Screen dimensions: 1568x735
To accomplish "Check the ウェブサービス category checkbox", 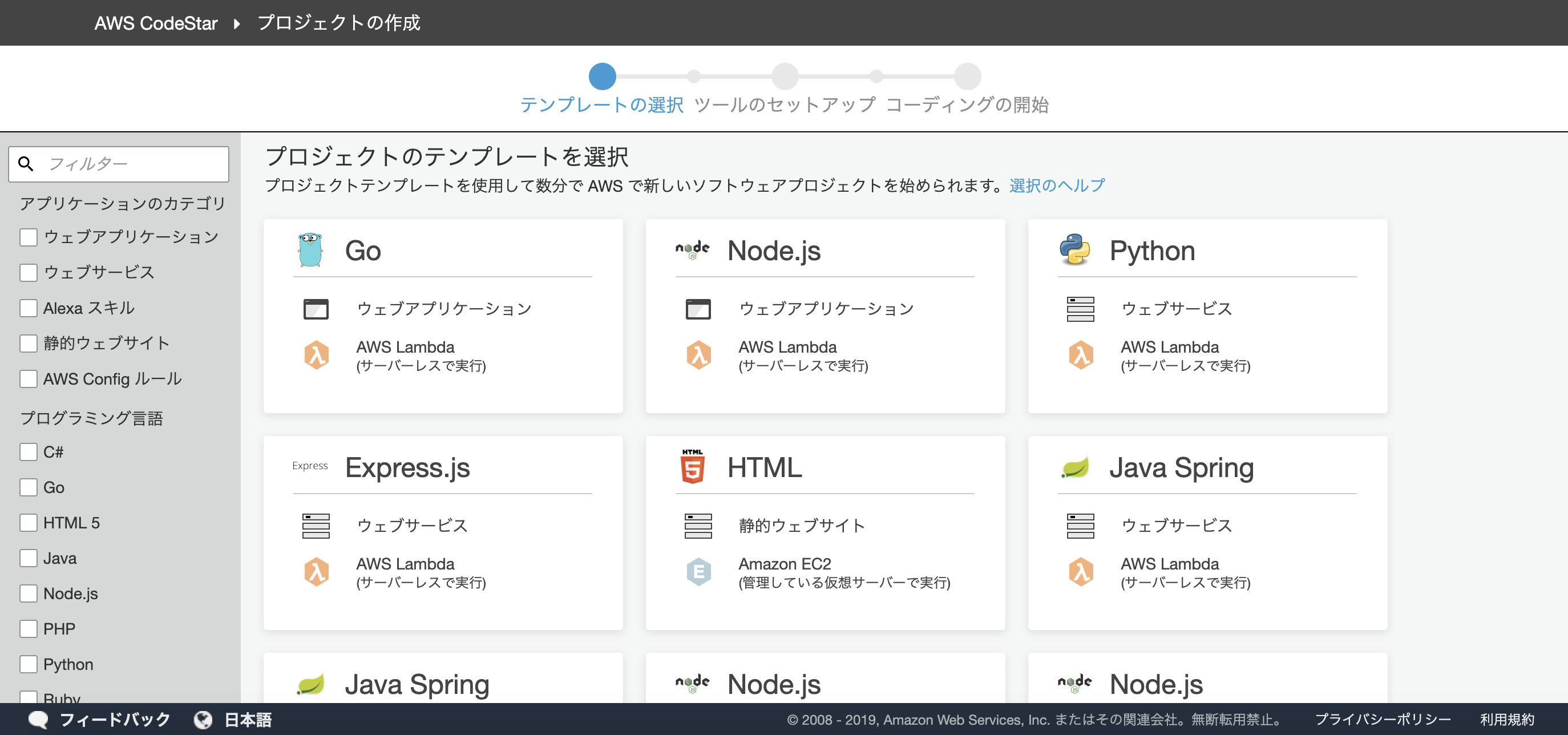I will pos(29,272).
